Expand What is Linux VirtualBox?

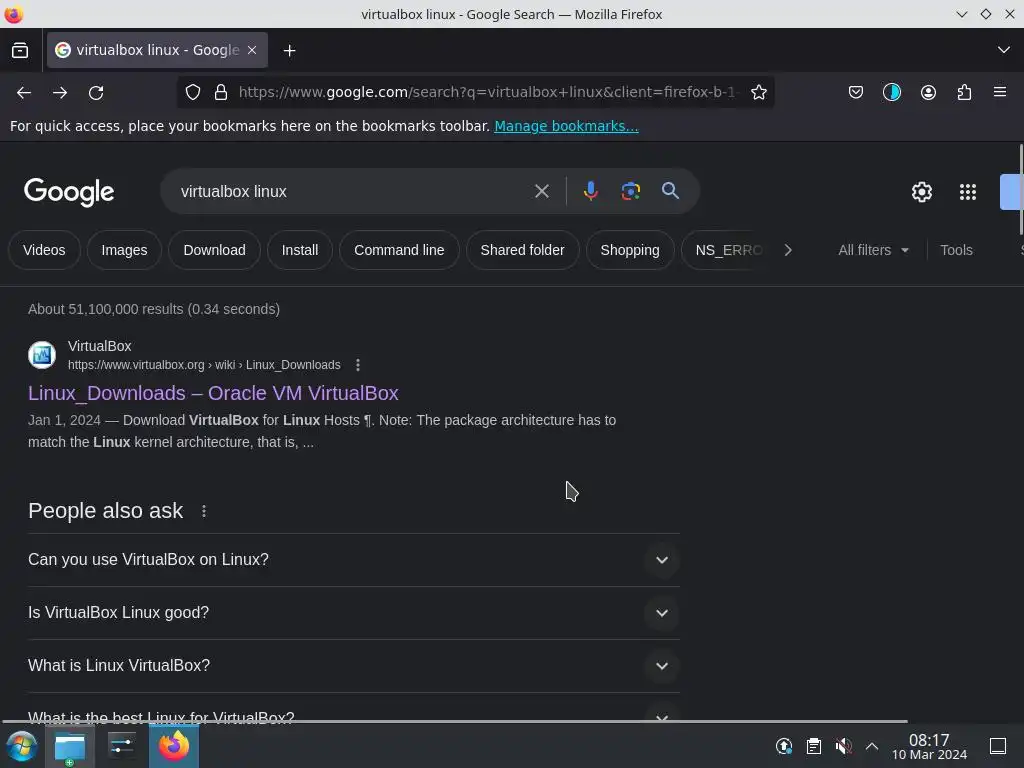(x=353, y=665)
